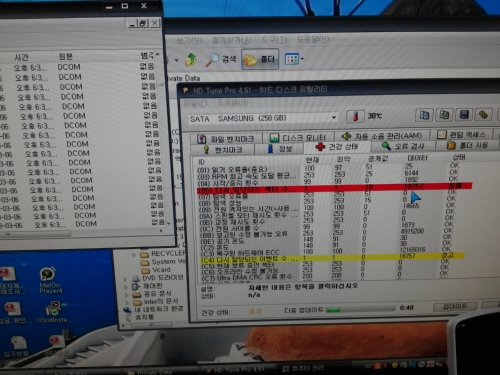The height and width of the screenshot is (375, 500).
Task: Expand the 공유 문서 tree node
Action: [x=127, y=295]
